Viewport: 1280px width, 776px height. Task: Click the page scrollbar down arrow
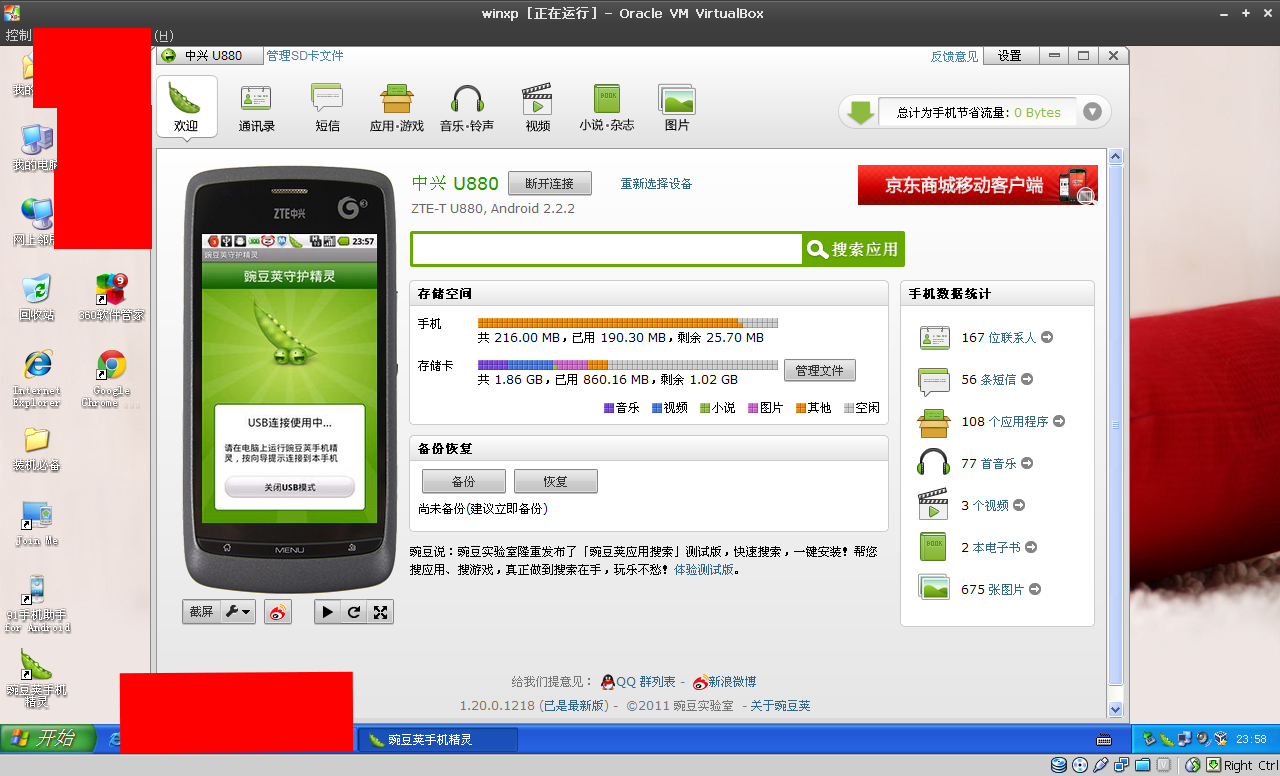[1116, 708]
